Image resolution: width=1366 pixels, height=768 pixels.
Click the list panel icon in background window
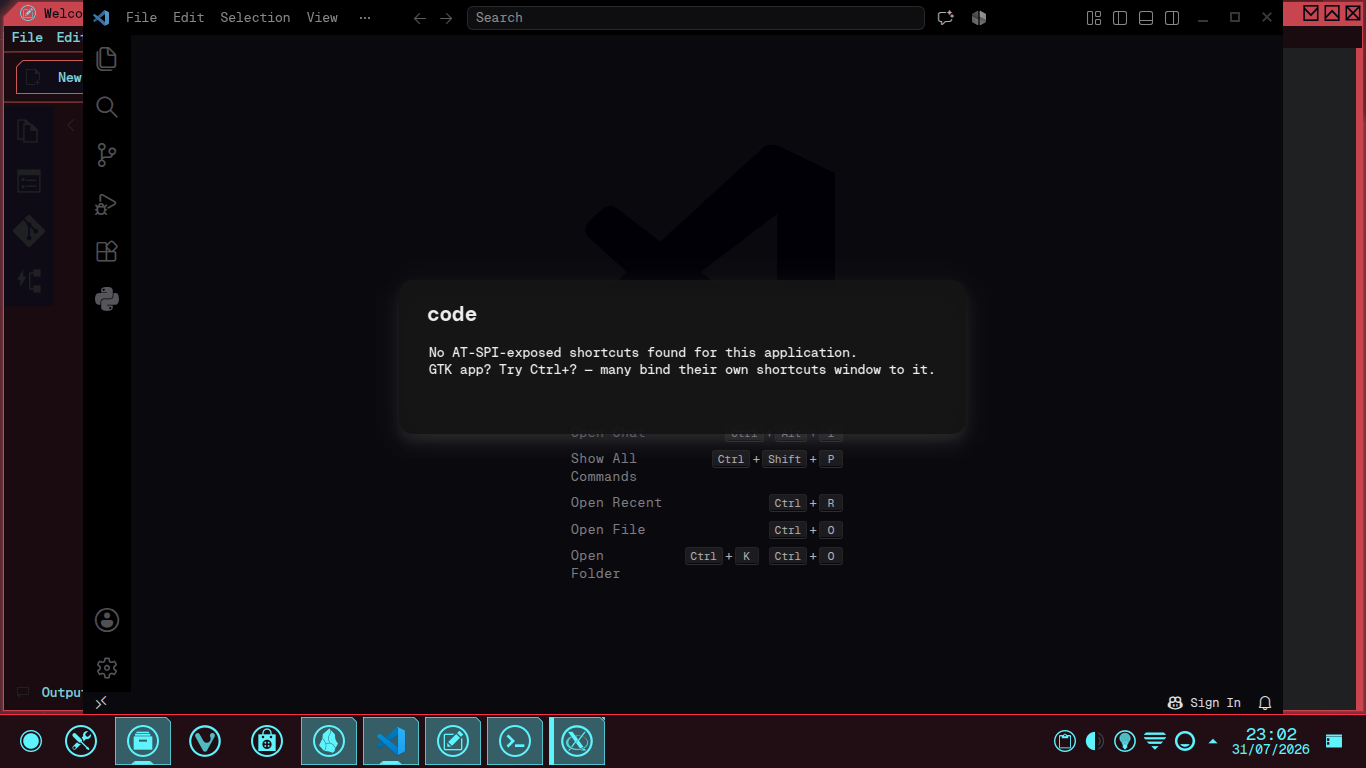click(x=28, y=181)
